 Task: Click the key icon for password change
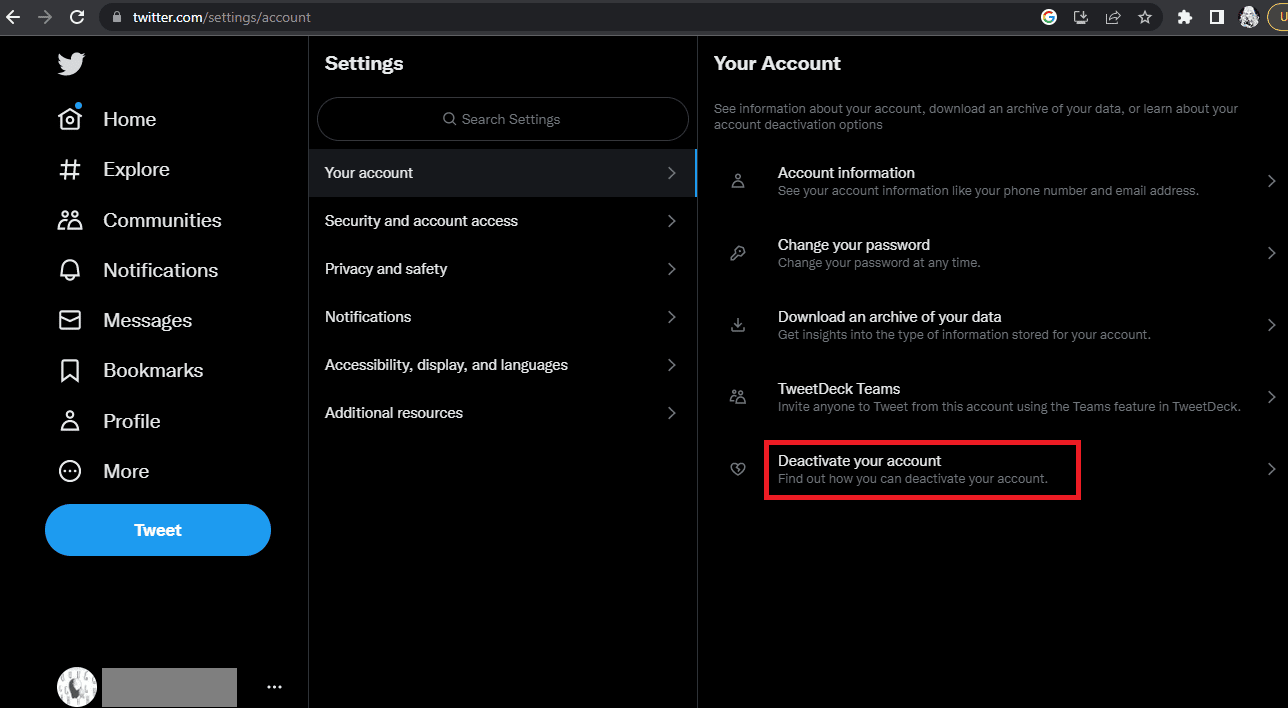coord(738,253)
